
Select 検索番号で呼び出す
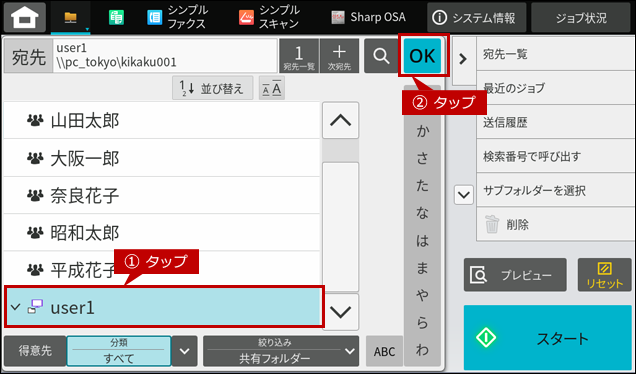[x=556, y=156]
